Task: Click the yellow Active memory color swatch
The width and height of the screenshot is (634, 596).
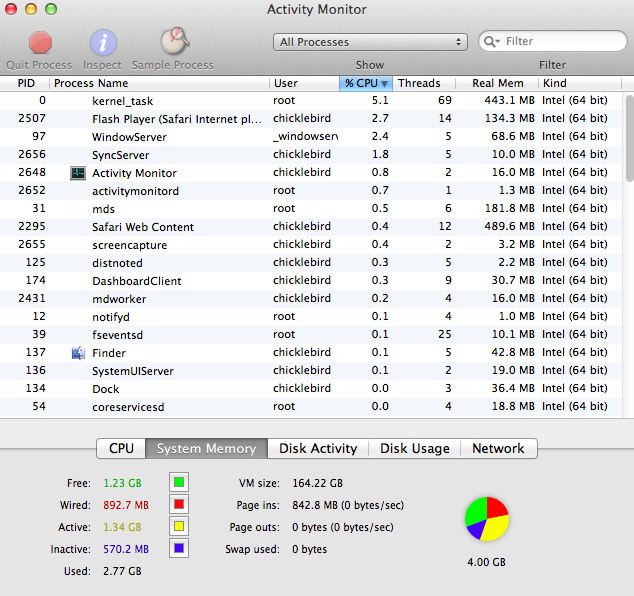Action: click(179, 526)
